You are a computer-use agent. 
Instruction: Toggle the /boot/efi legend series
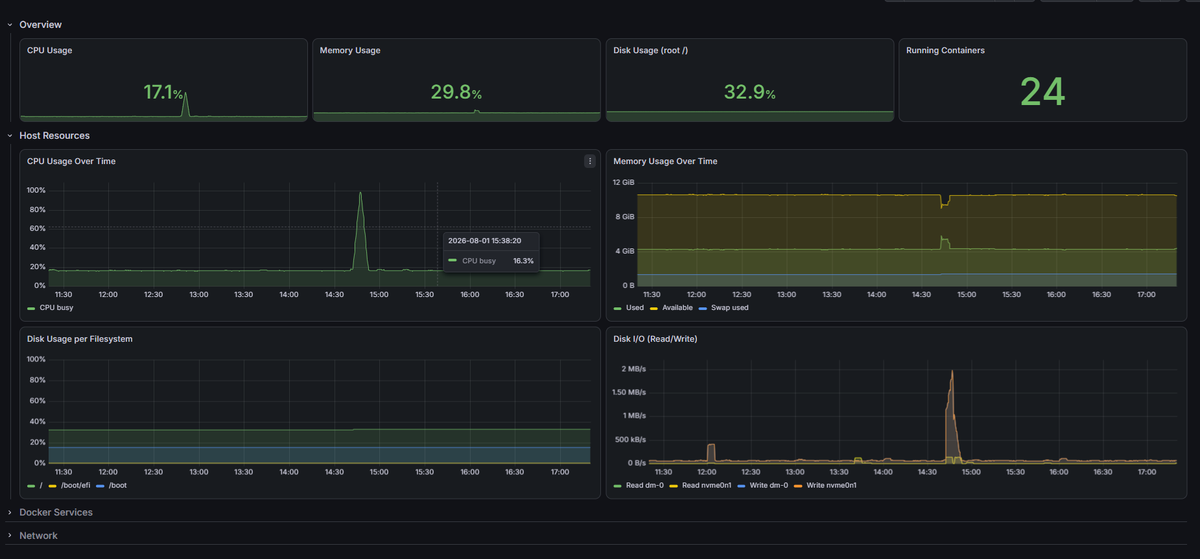[77, 485]
